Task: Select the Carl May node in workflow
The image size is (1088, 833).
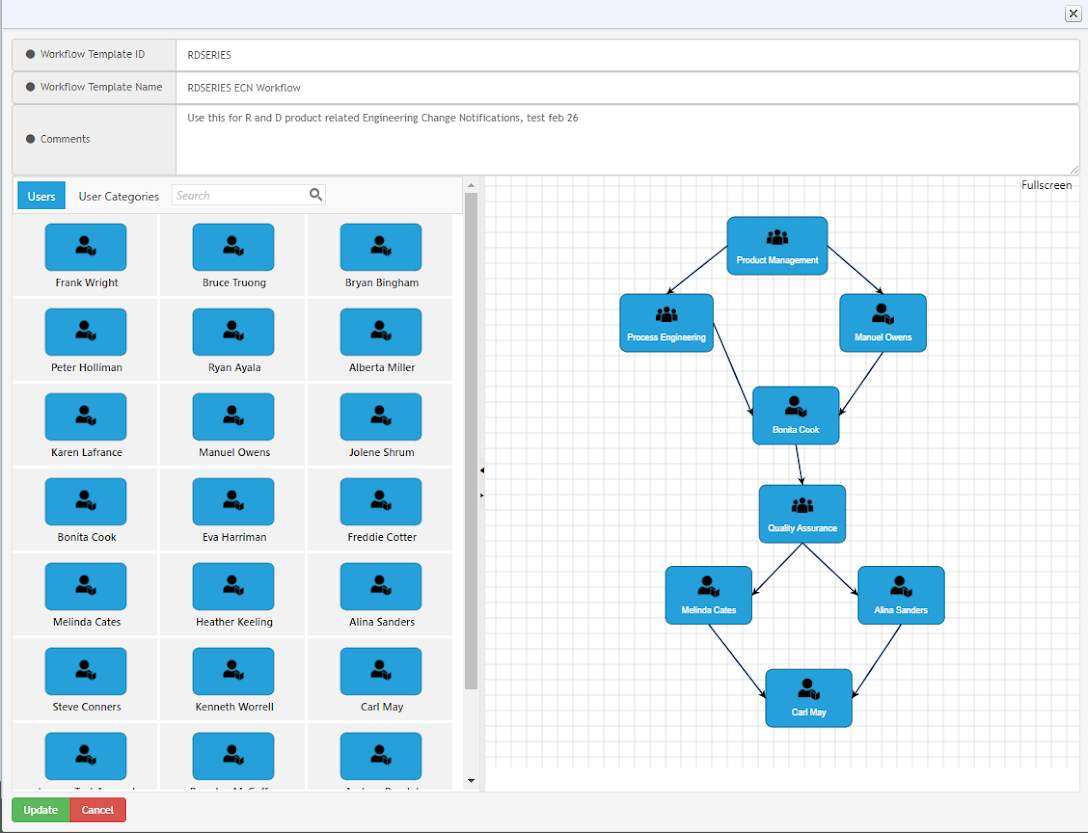Action: point(808,698)
